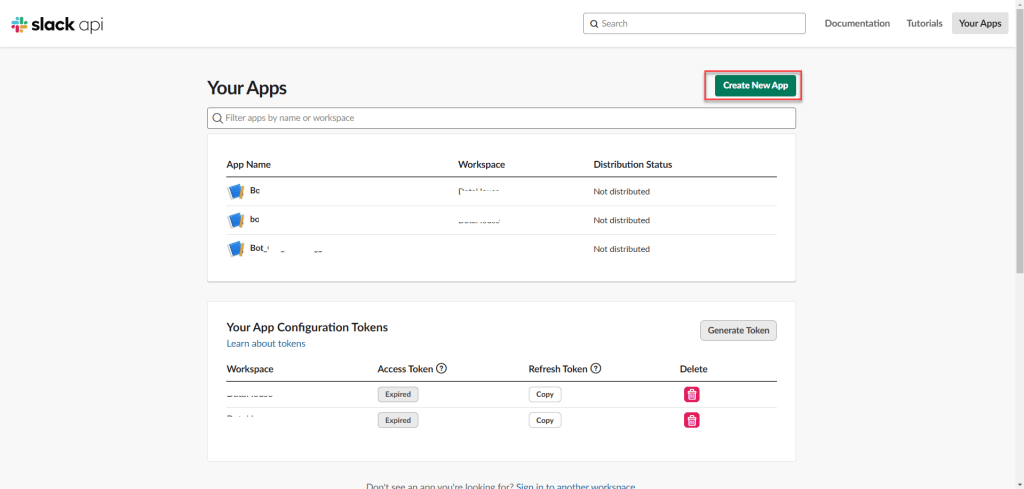The height and width of the screenshot is (489, 1024).
Task: Click the second app's book icon
Action: [x=236, y=220]
